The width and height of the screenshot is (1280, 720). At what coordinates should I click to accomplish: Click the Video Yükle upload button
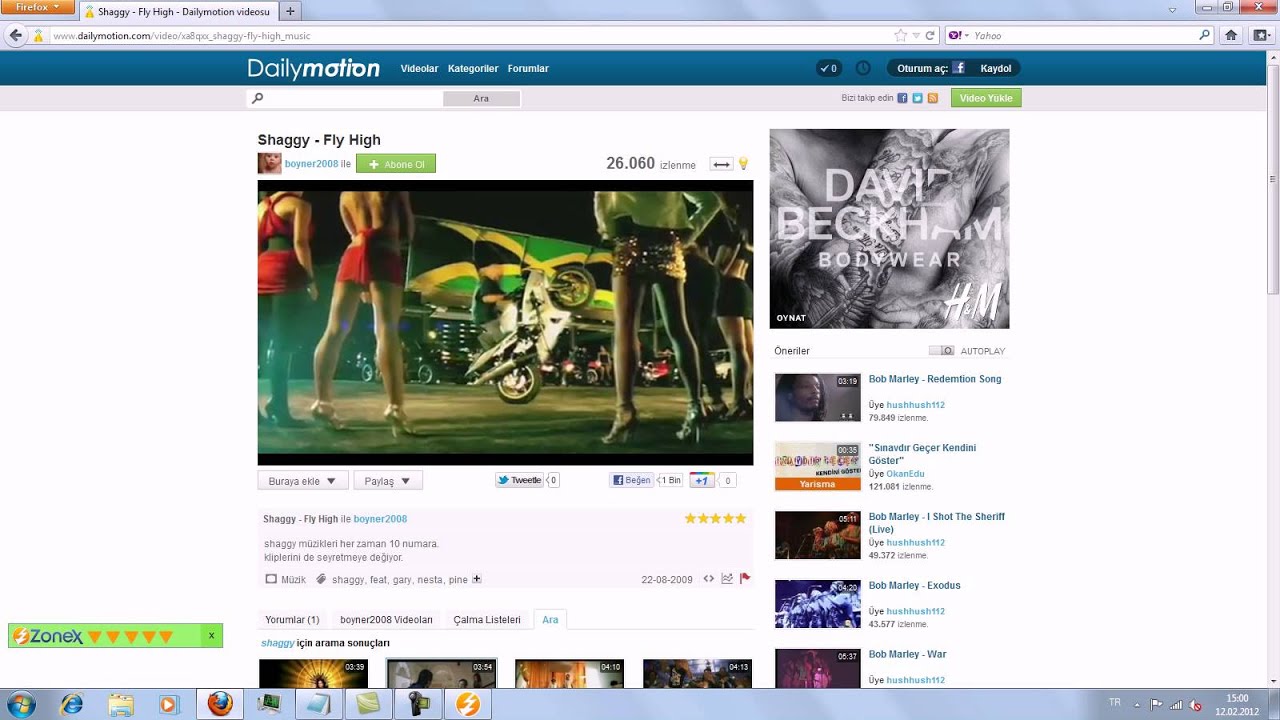(986, 98)
